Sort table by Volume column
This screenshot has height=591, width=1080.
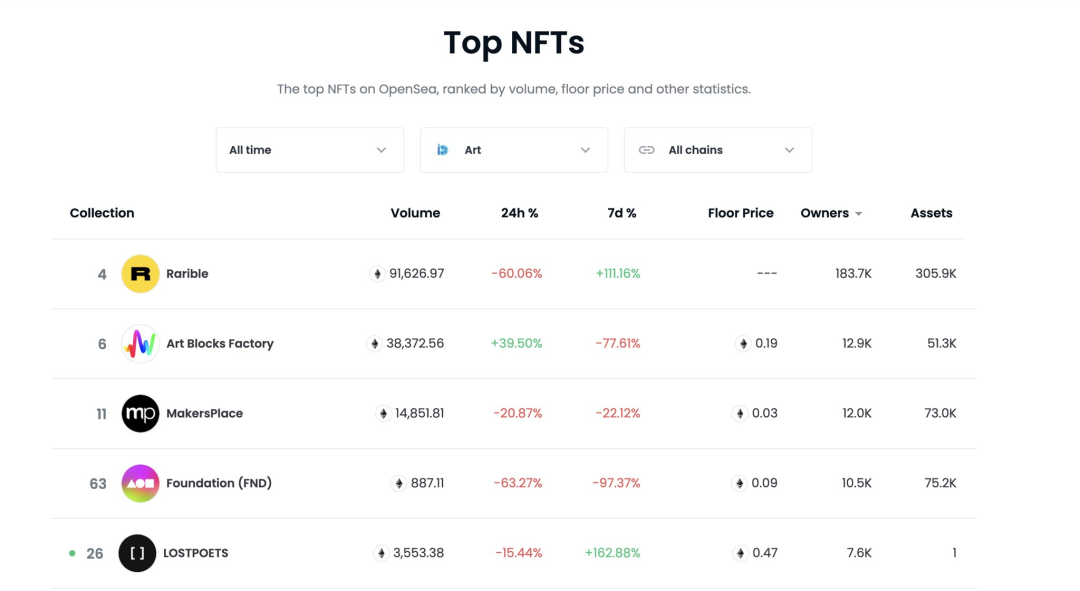[415, 213]
